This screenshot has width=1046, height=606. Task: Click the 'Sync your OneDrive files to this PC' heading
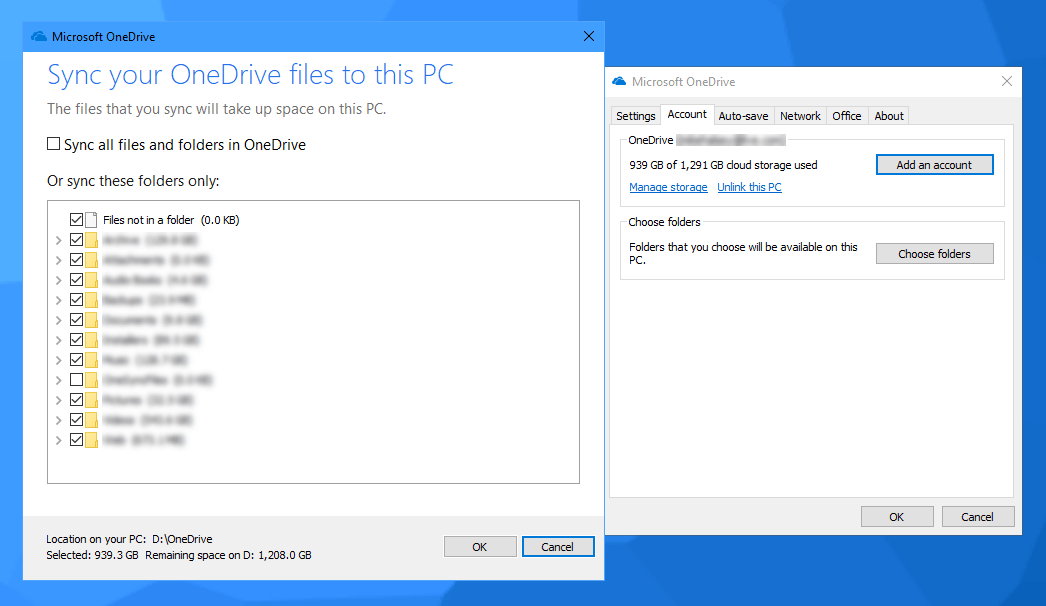pos(250,75)
